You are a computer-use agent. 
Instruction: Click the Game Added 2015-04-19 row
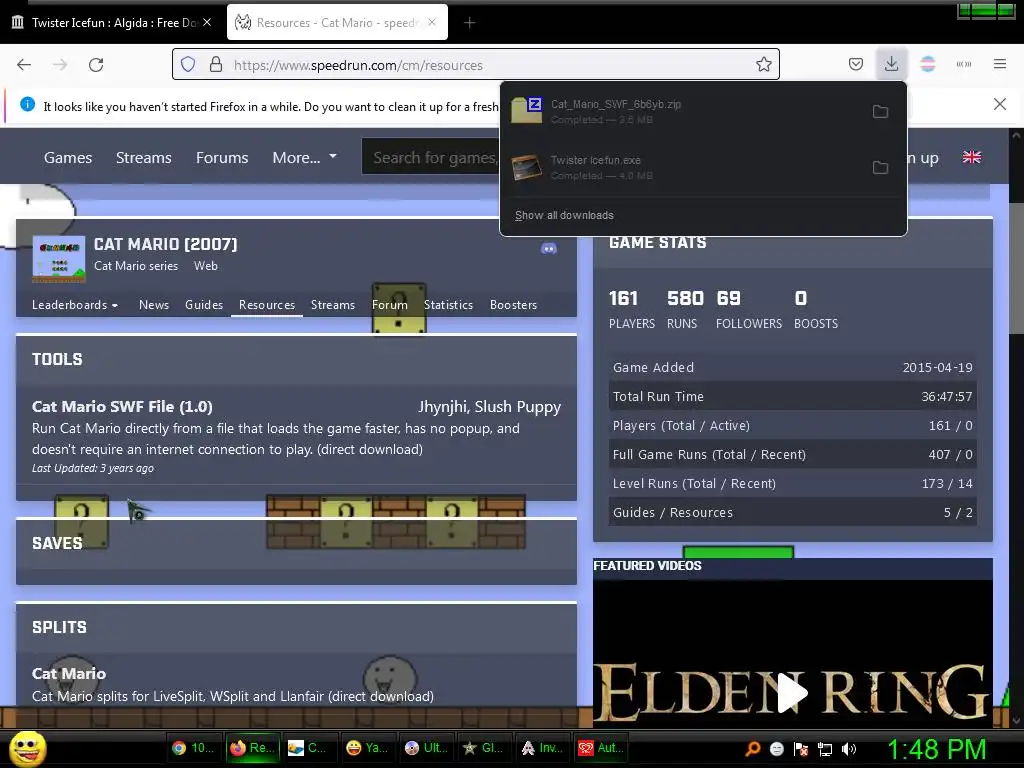tap(792, 368)
